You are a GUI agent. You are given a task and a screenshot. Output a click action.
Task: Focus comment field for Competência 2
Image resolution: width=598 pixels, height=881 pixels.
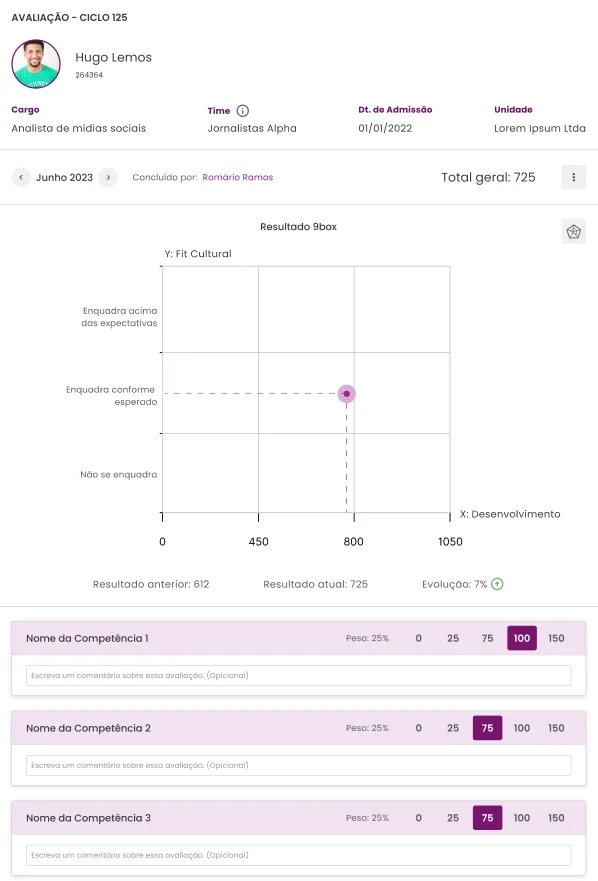point(298,765)
